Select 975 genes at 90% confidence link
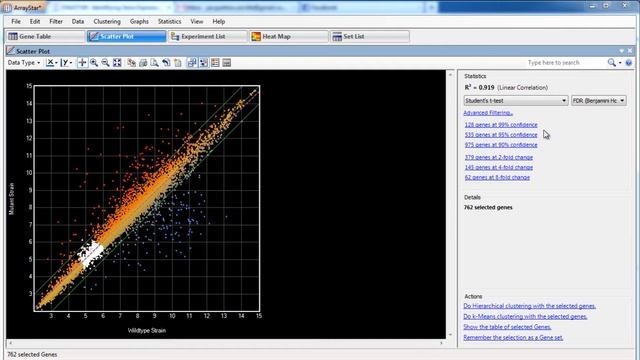The height and width of the screenshot is (360, 640). (x=501, y=145)
